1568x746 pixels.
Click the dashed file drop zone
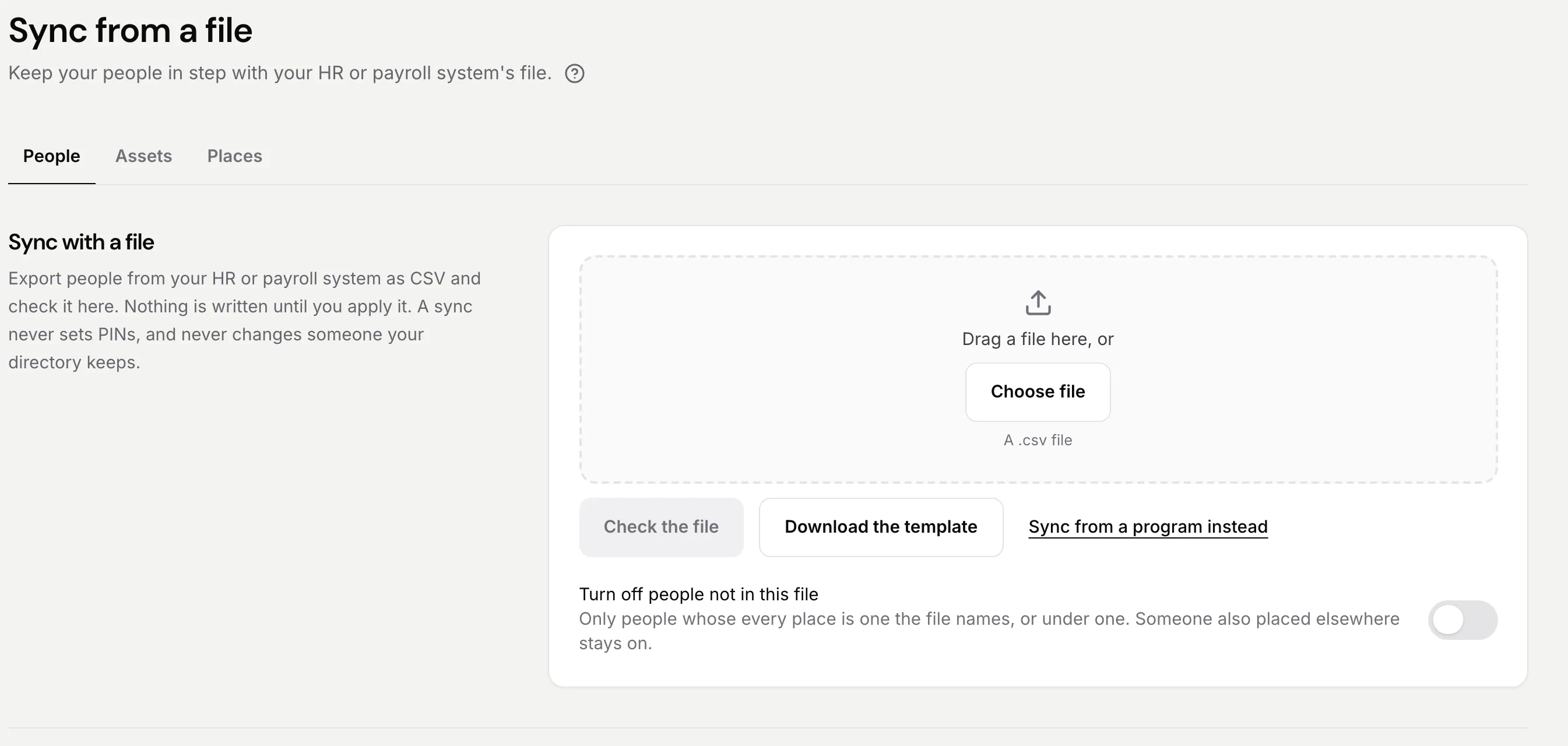click(1038, 370)
